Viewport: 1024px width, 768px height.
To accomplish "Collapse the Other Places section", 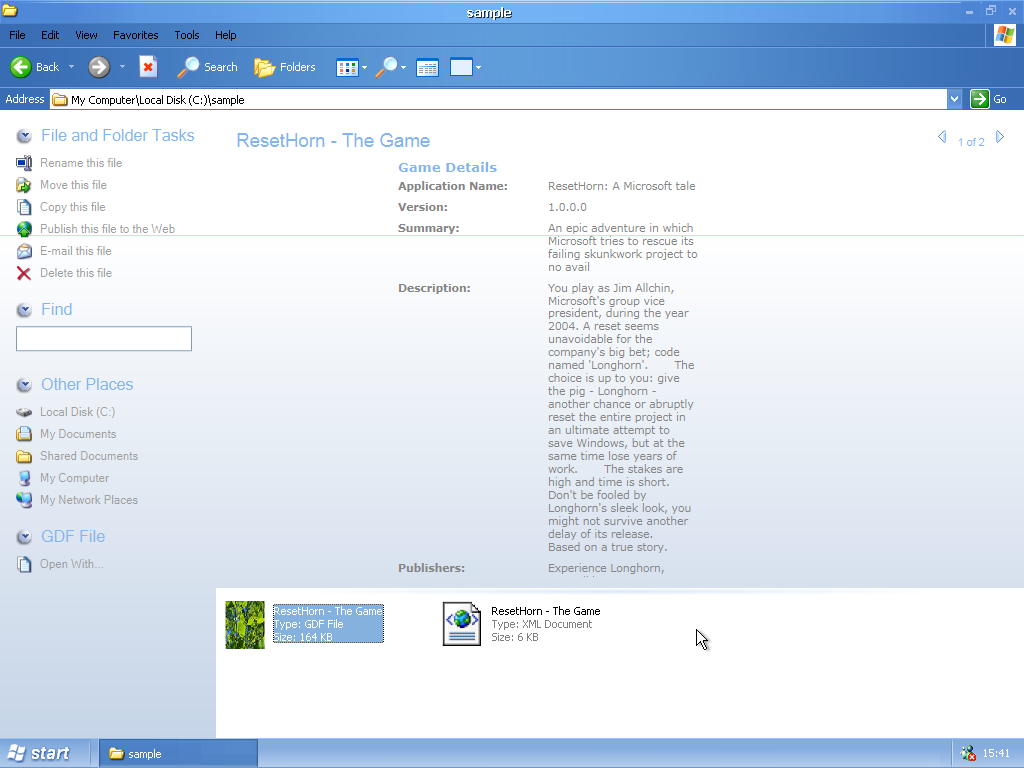I will tap(24, 385).
